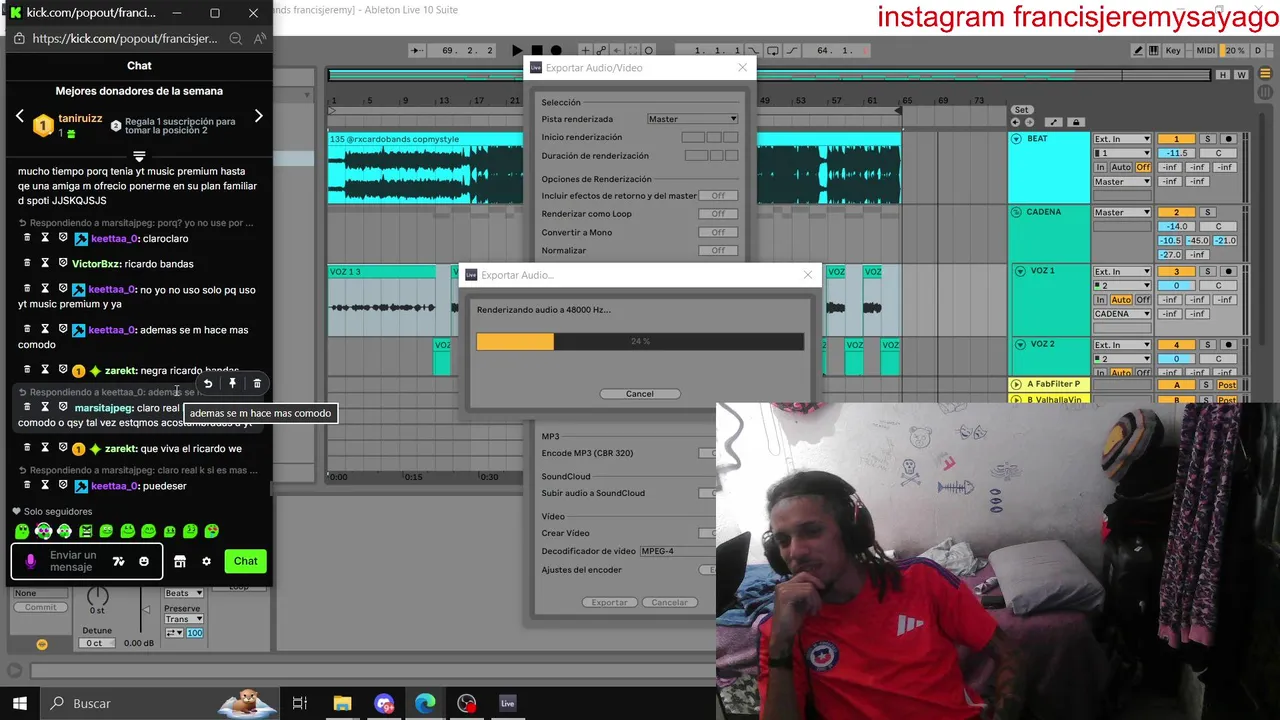
Task: Click Exportar button in export dialog
Action: click(x=609, y=602)
